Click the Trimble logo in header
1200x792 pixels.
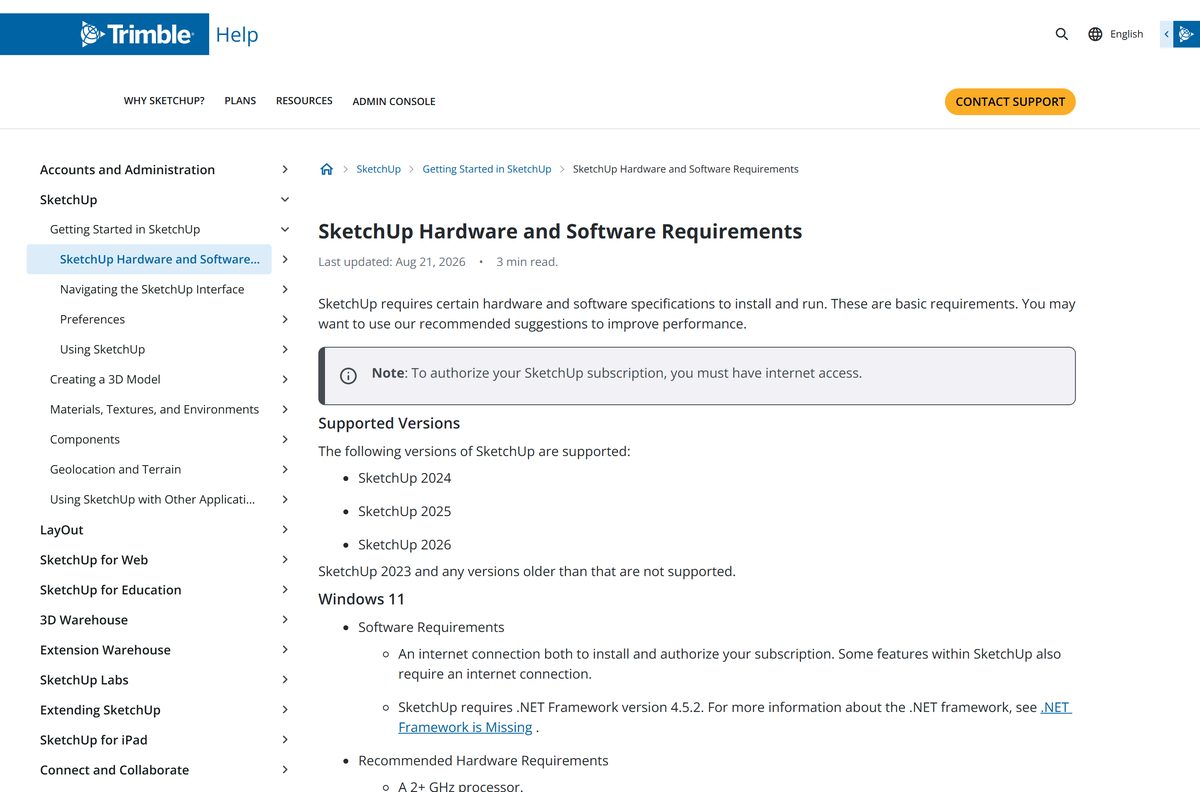tap(136, 34)
